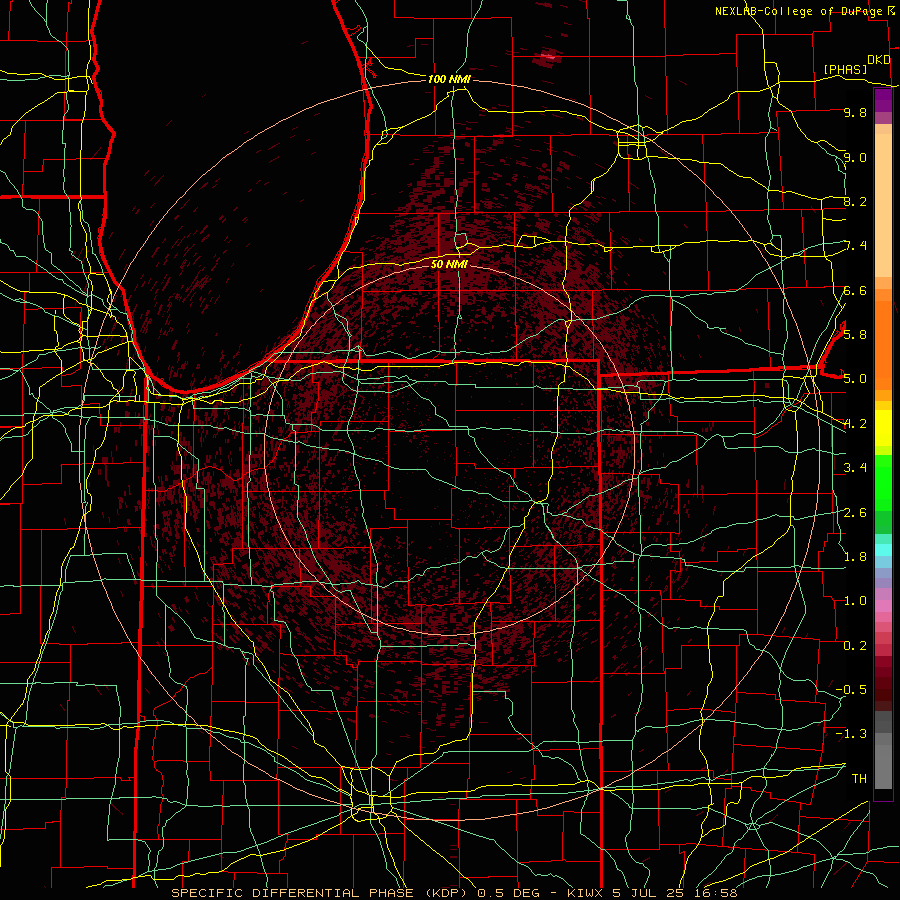Click the 9.8 scale value

[x=855, y=112]
